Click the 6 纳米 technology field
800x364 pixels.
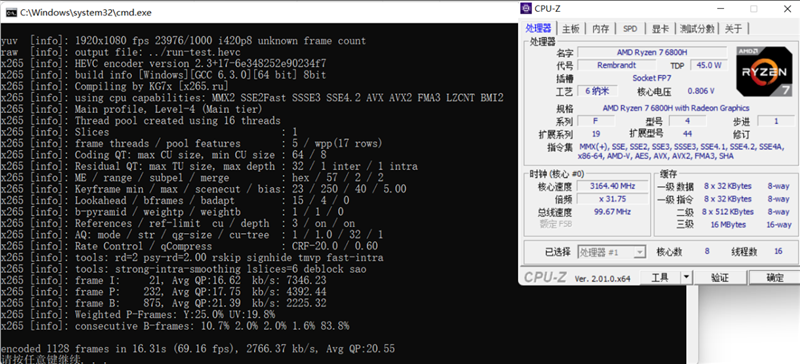[597, 91]
